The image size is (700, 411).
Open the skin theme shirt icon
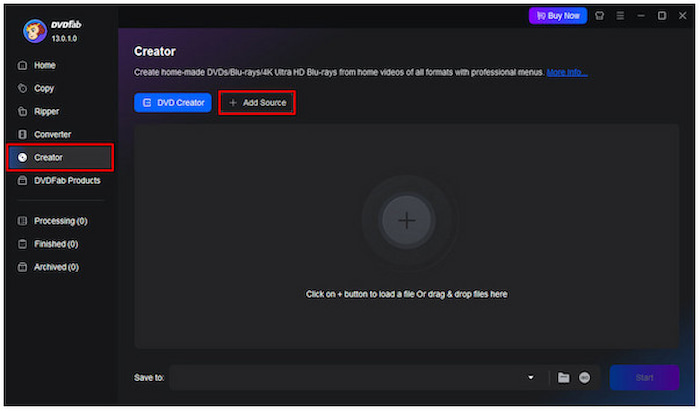pyautogui.click(x=599, y=16)
